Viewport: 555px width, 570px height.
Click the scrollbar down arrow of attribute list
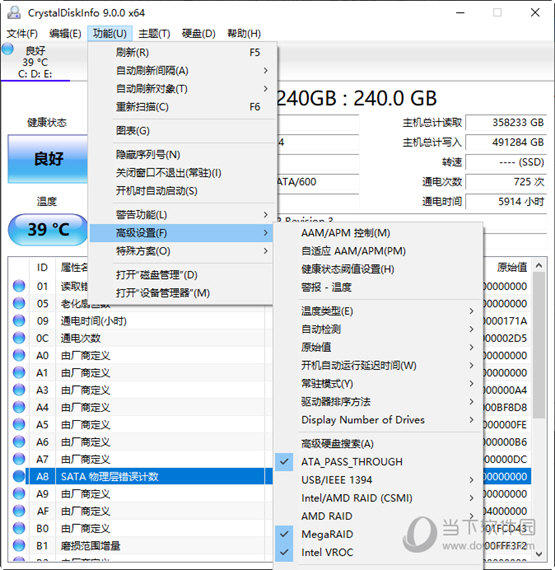(x=539, y=554)
